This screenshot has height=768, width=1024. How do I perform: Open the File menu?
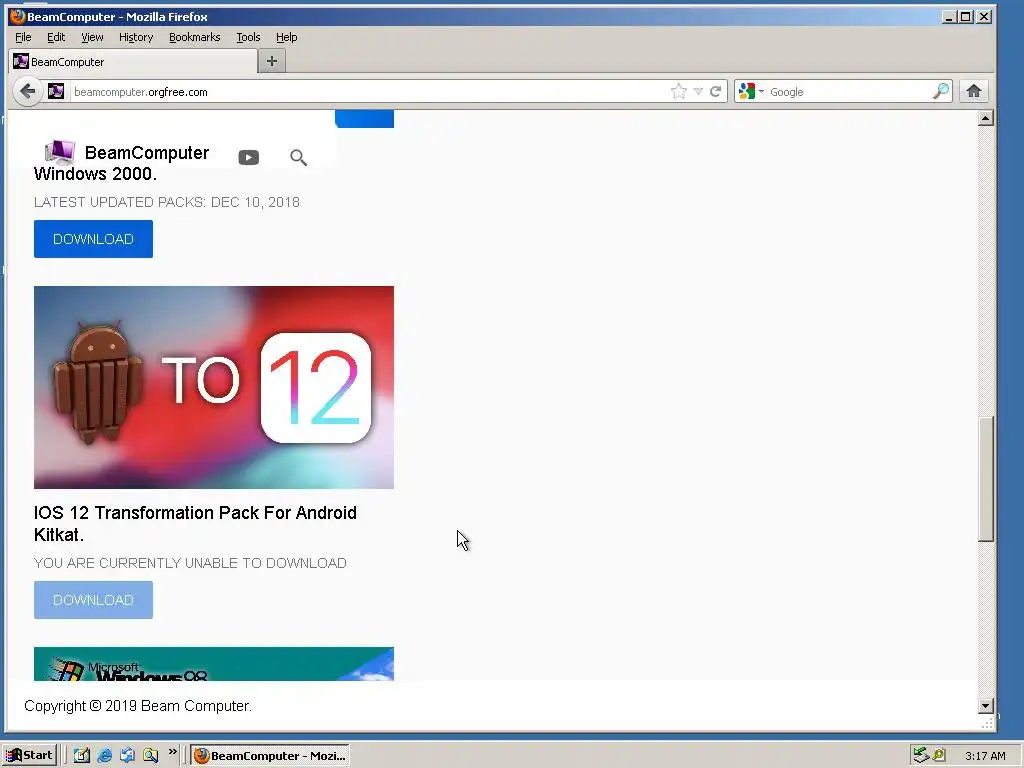[x=23, y=37]
